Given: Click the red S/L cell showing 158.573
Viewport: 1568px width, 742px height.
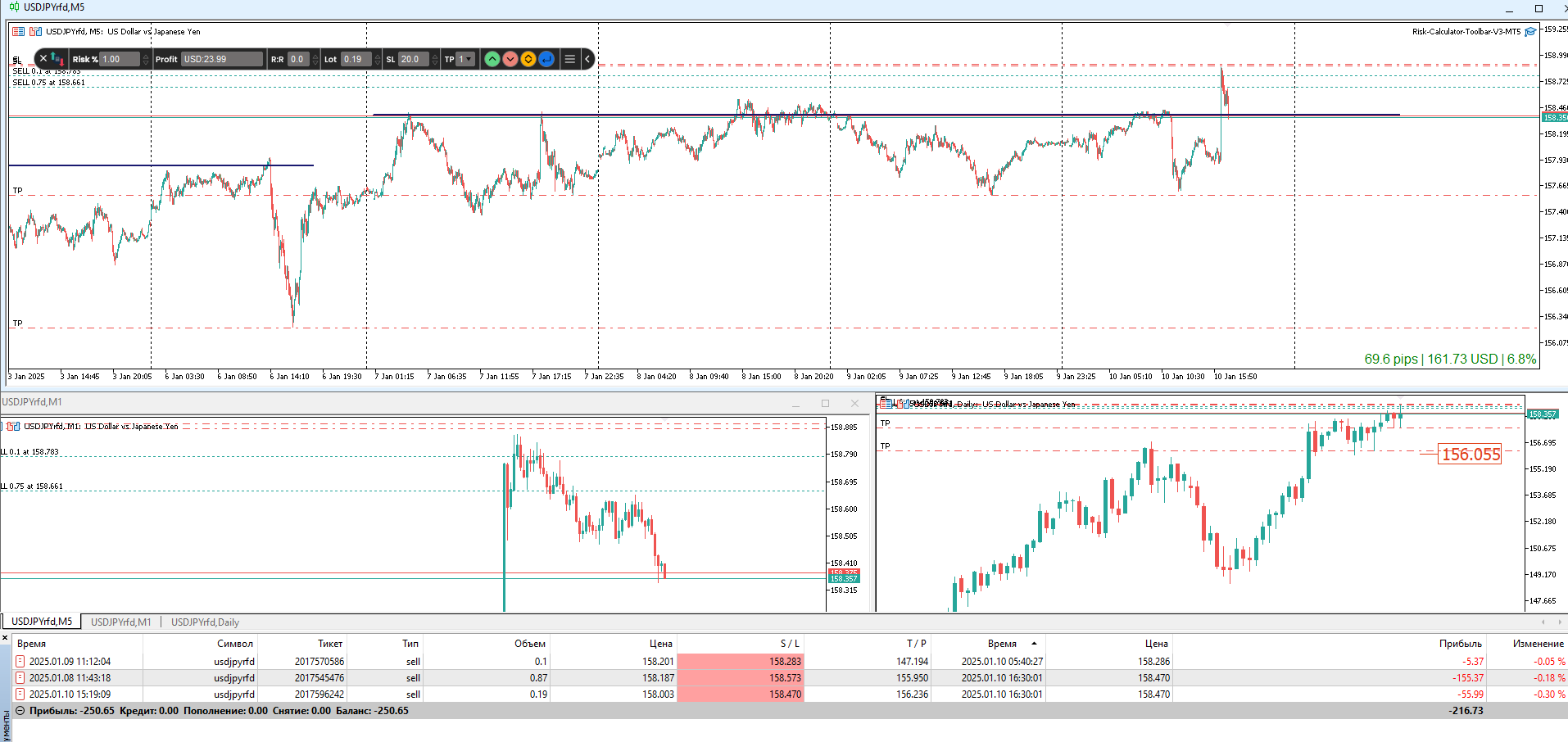Looking at the screenshot, I should [x=741, y=678].
